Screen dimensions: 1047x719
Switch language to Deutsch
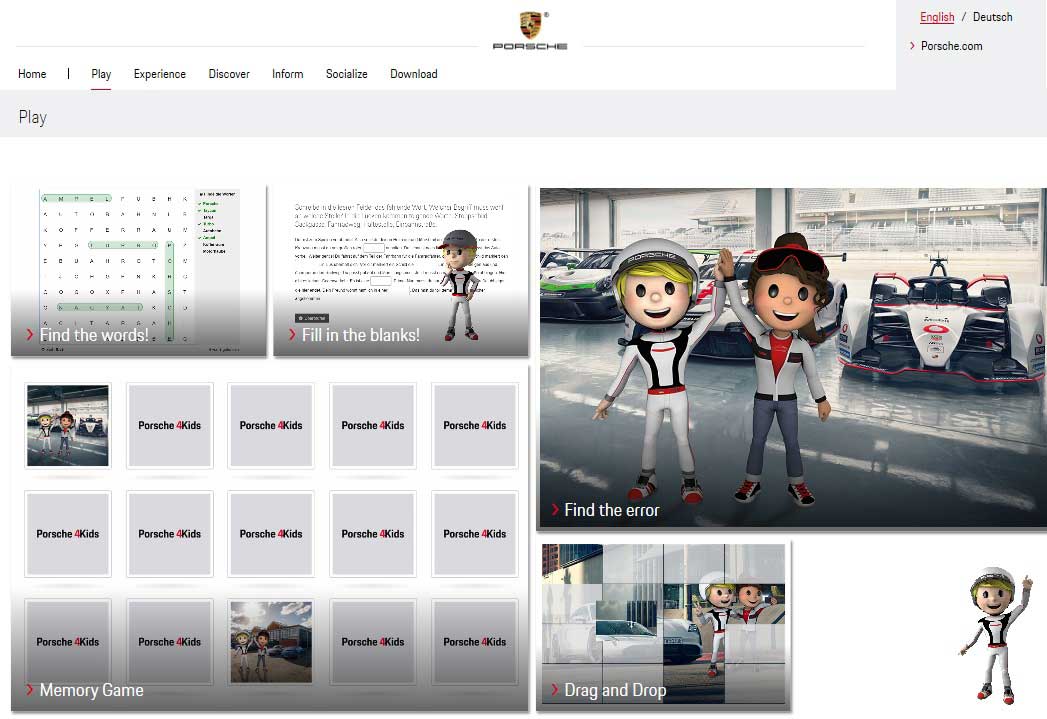pyautogui.click(x=992, y=17)
